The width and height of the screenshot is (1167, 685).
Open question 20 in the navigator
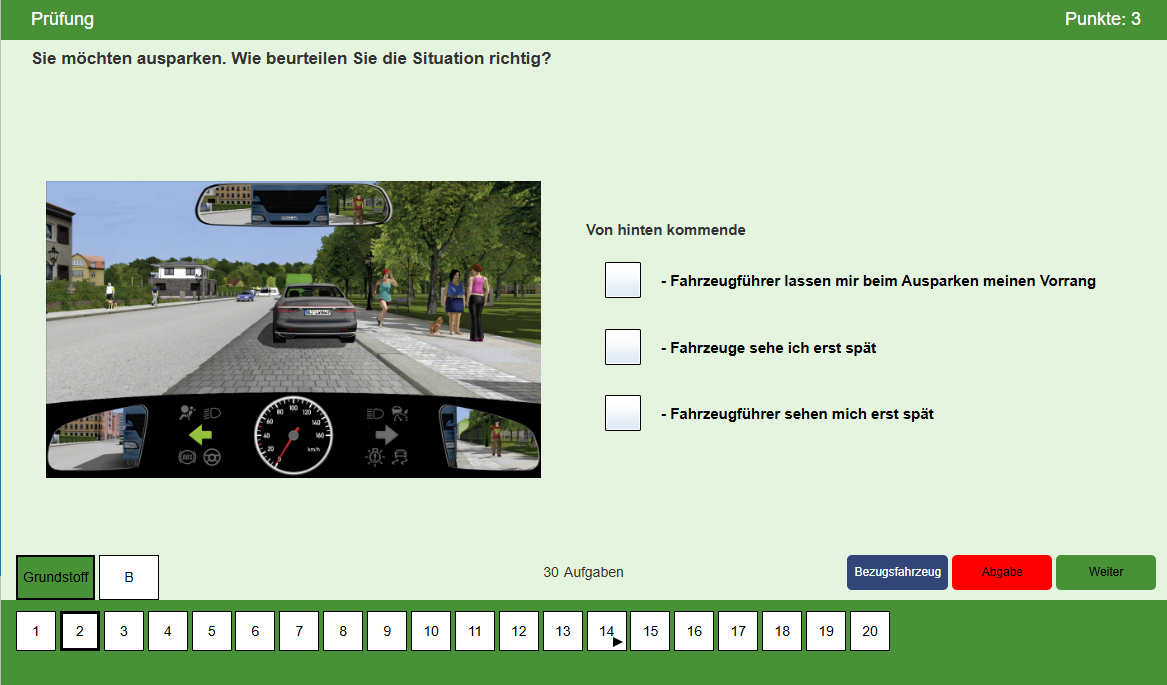click(x=869, y=631)
